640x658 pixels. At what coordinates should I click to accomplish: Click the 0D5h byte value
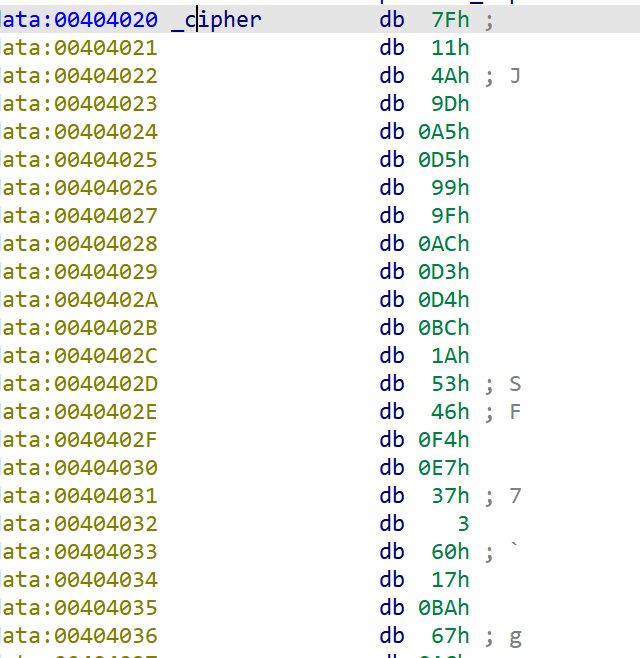click(x=444, y=160)
